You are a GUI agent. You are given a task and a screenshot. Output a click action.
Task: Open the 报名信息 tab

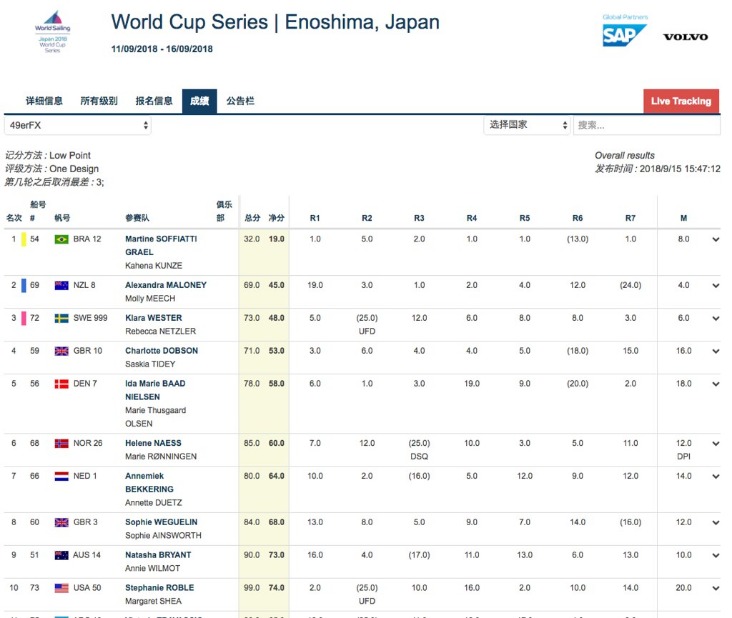tap(154, 101)
